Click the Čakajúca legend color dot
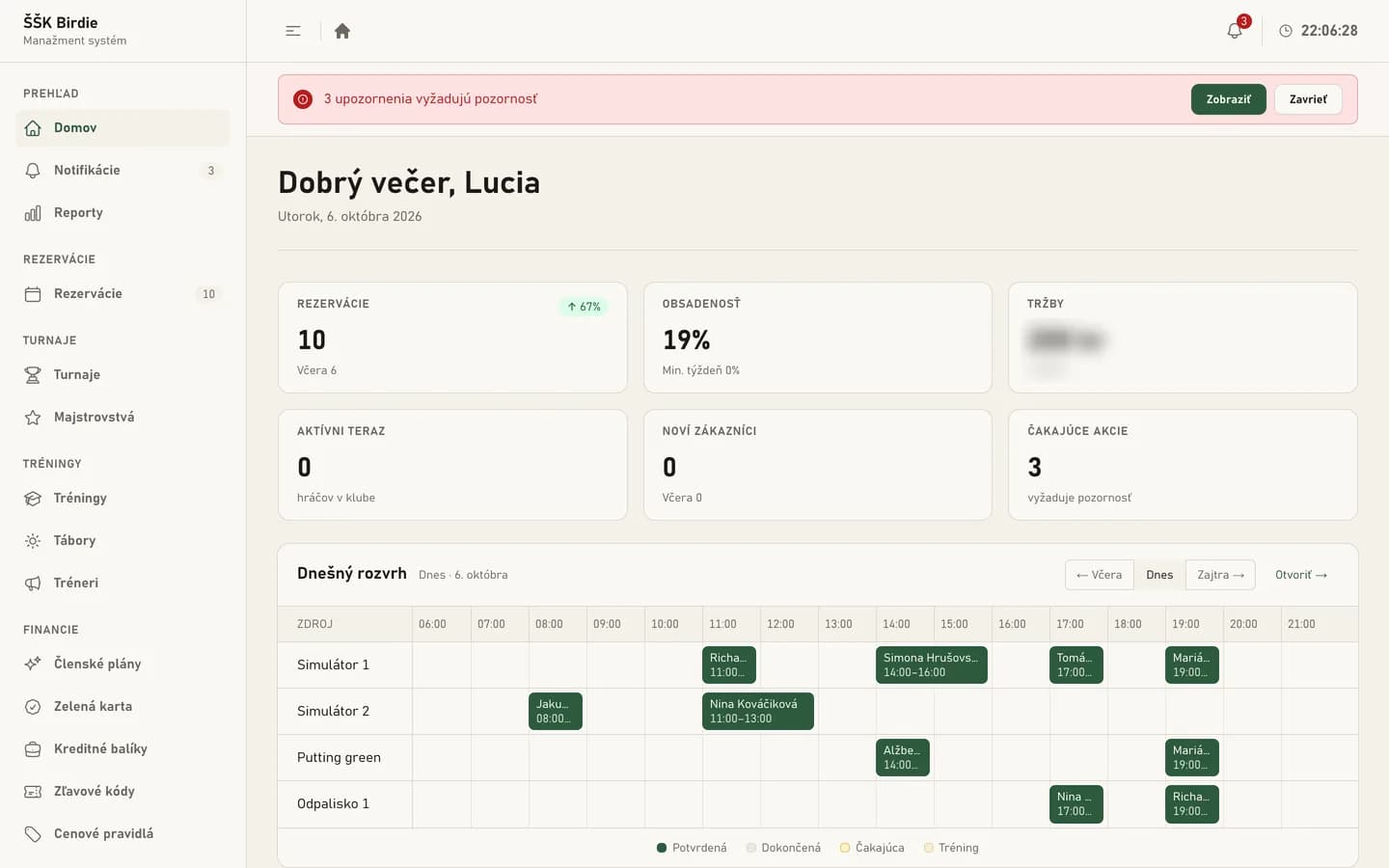 click(x=845, y=848)
